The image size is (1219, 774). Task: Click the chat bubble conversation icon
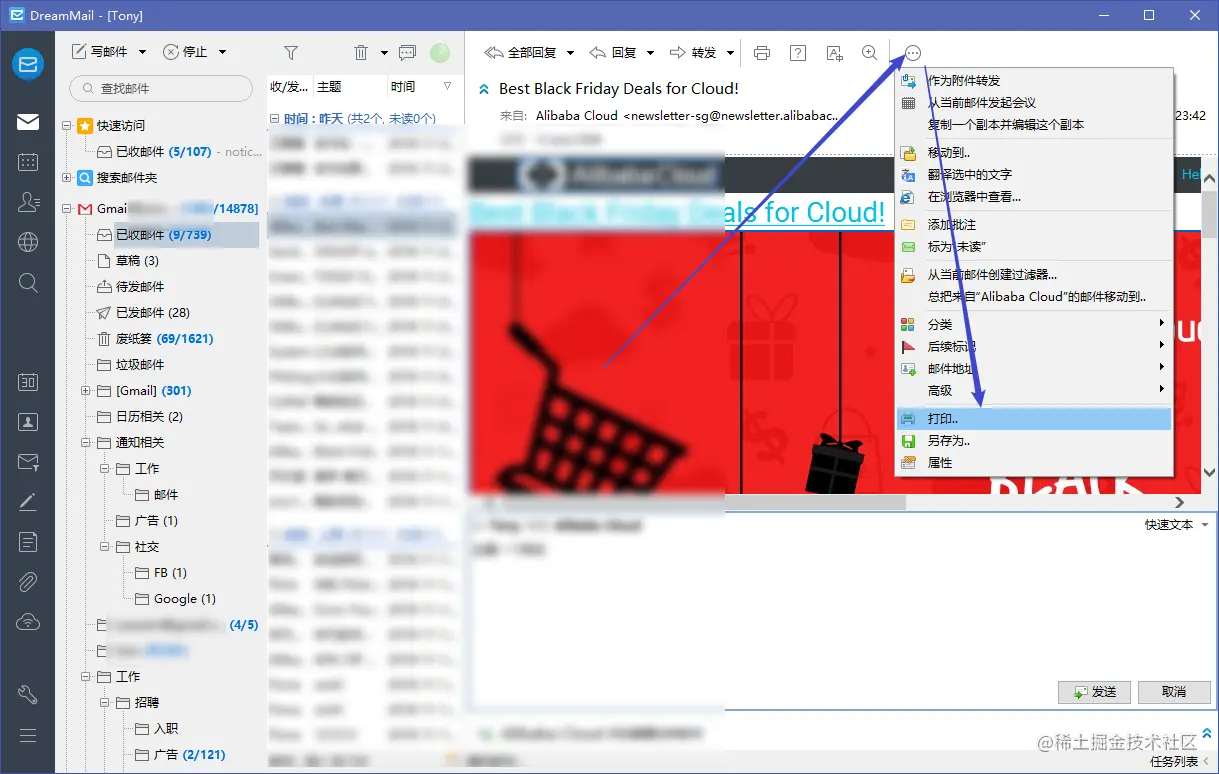point(407,53)
